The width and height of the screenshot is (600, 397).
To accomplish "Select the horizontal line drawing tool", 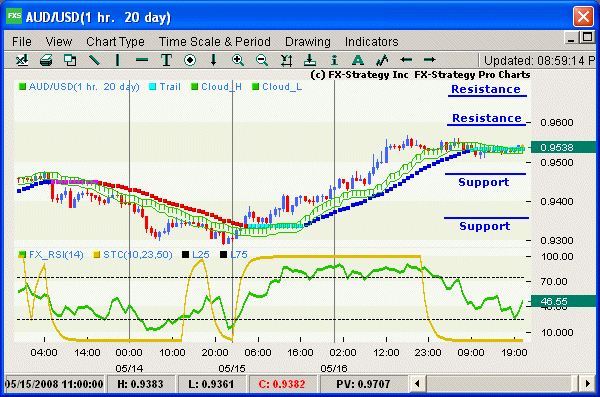I will point(142,60).
